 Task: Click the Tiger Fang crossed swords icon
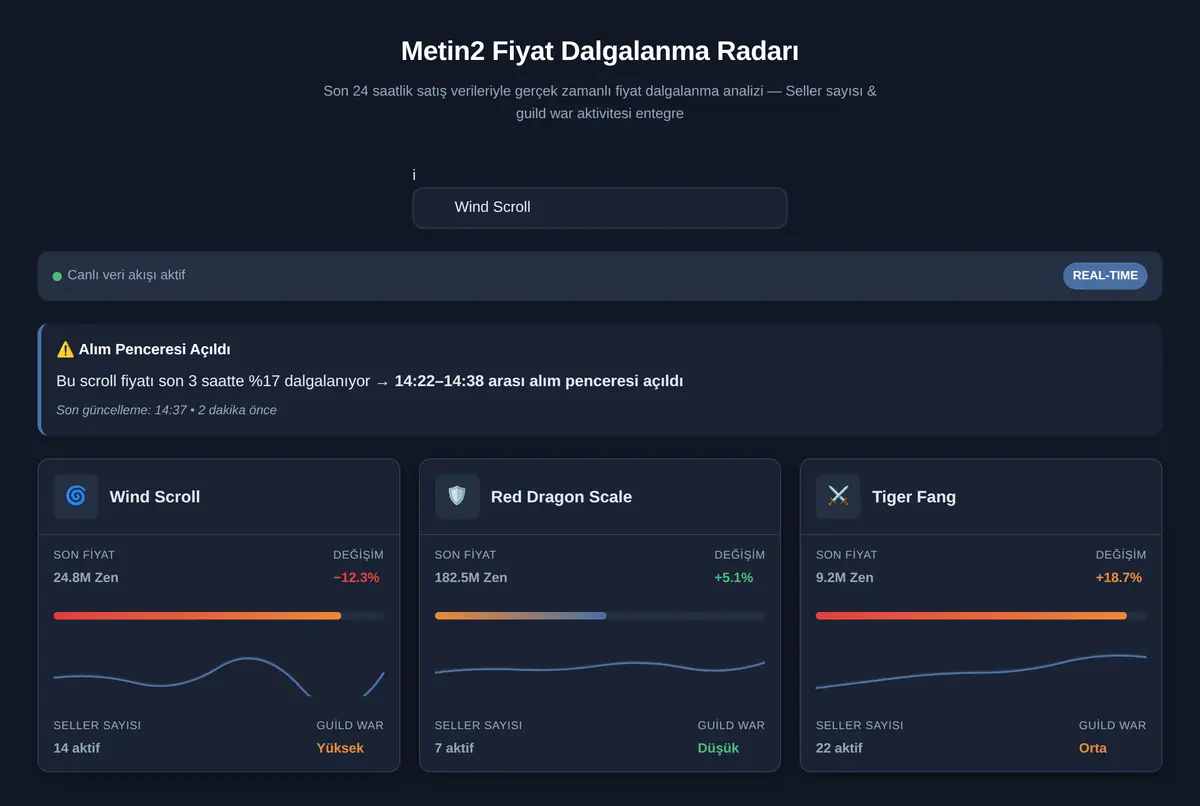838,496
